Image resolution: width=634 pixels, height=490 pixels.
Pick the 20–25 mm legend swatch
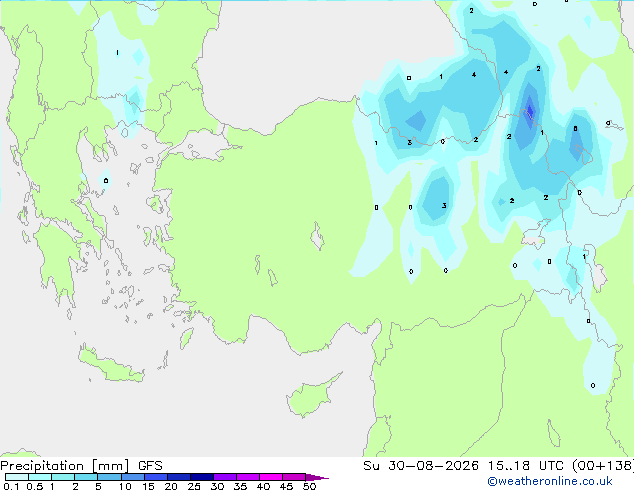[178, 477]
